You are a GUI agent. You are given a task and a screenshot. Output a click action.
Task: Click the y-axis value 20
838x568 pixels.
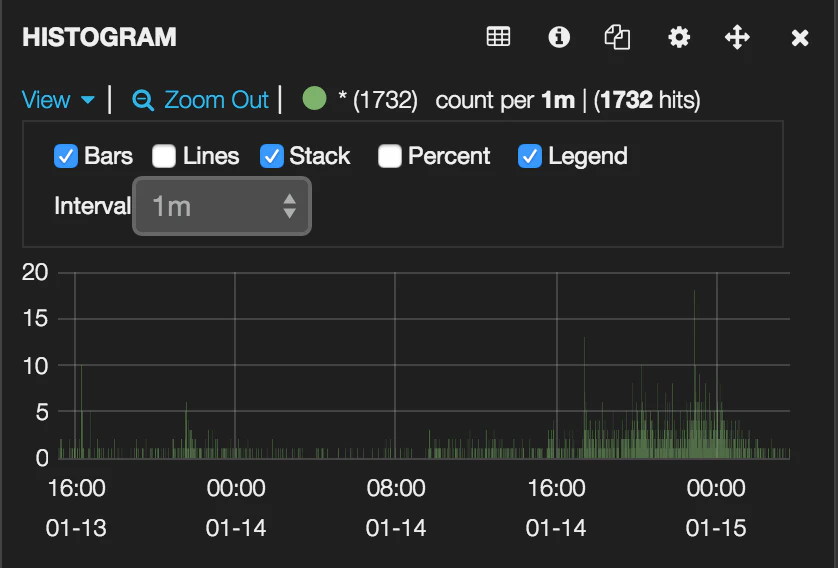click(x=35, y=273)
